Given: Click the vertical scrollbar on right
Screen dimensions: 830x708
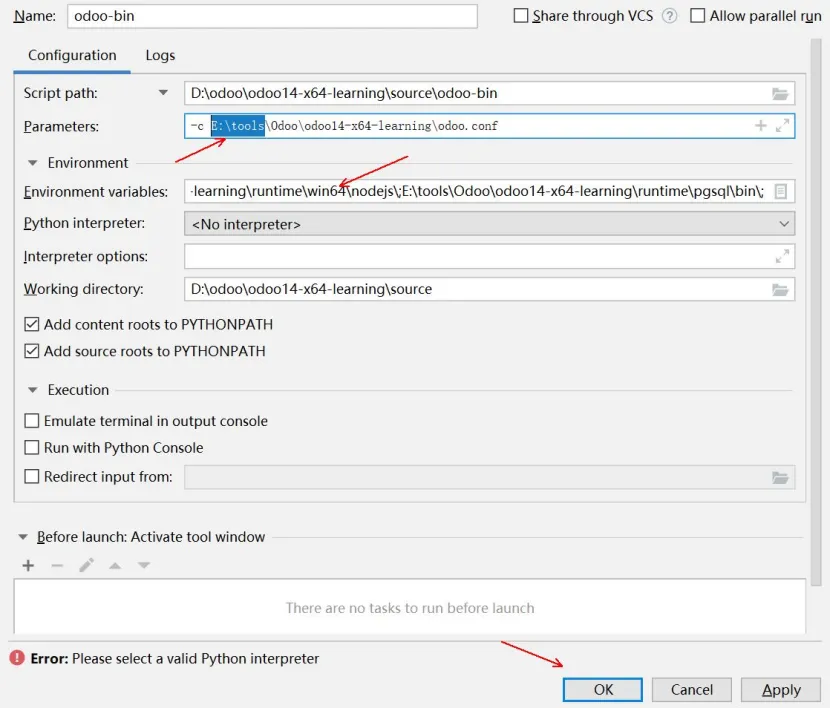Looking at the screenshot, I should tap(816, 312).
